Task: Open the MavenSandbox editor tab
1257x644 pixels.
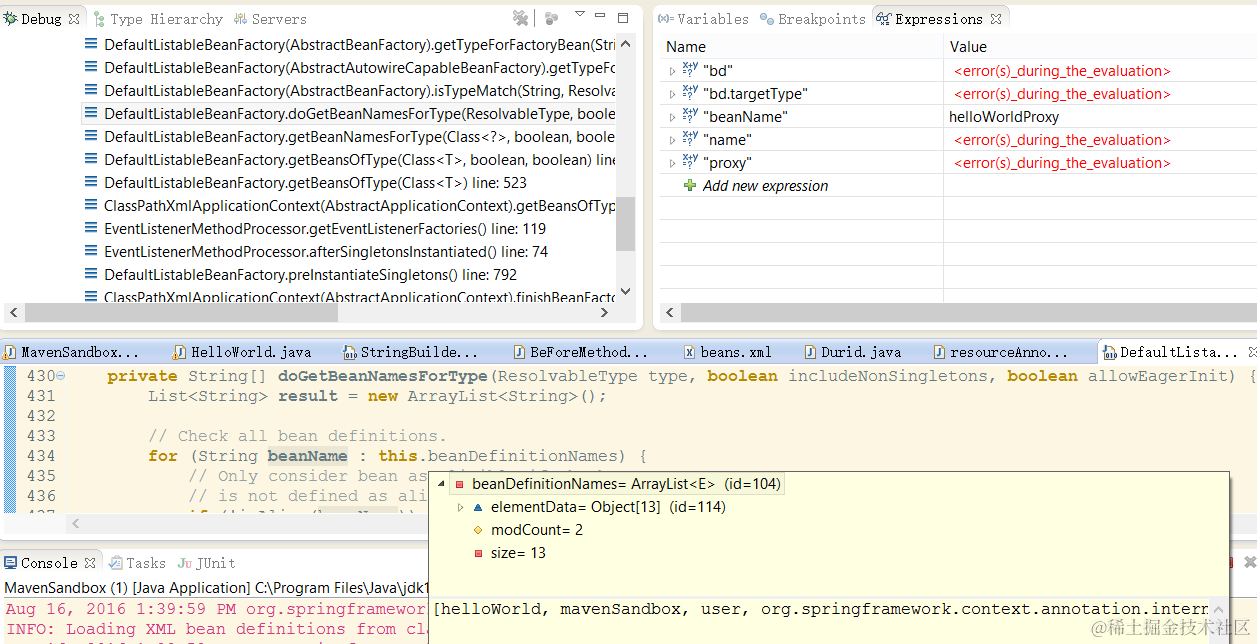Action: [72, 352]
